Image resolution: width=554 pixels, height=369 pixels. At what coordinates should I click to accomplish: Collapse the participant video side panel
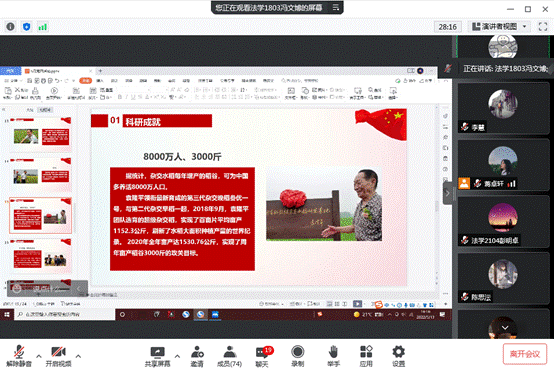447,193
